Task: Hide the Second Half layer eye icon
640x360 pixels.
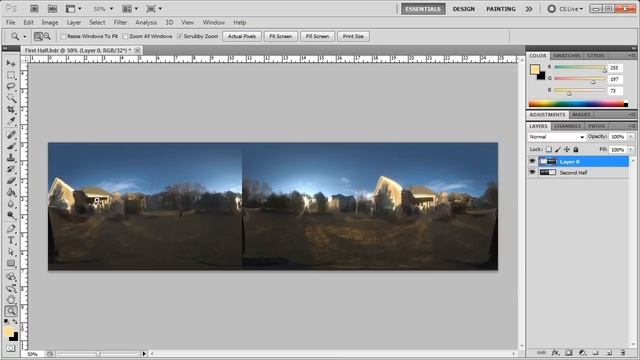Action: 532,173
